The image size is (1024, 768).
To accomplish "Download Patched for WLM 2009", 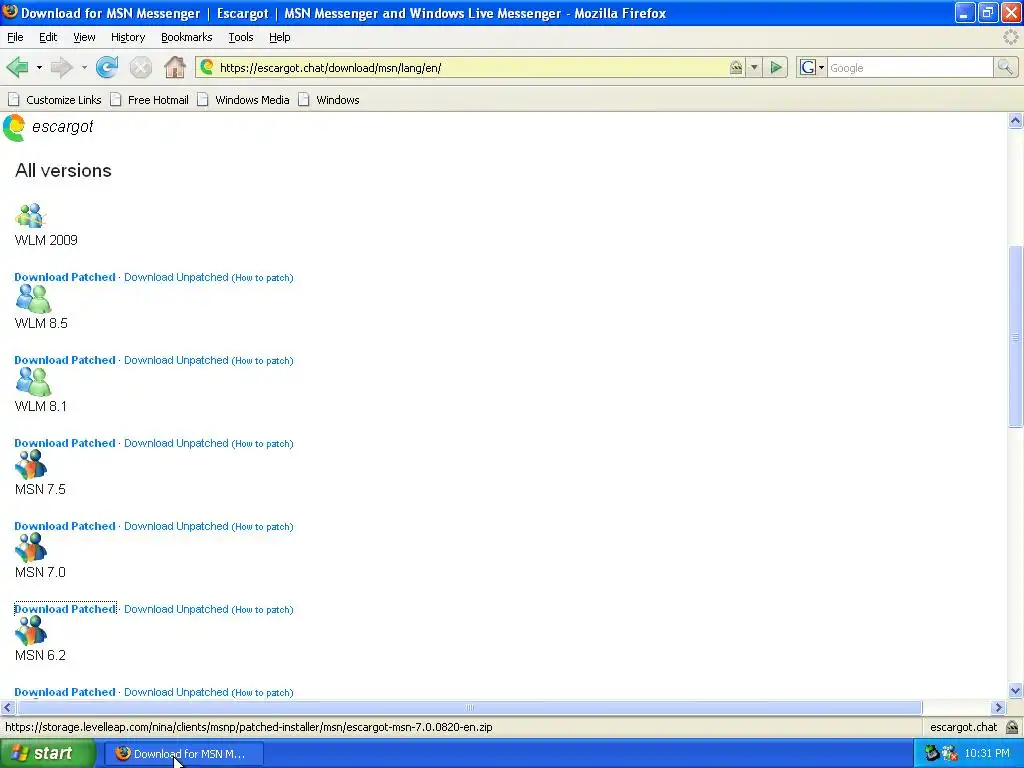I will 65,277.
